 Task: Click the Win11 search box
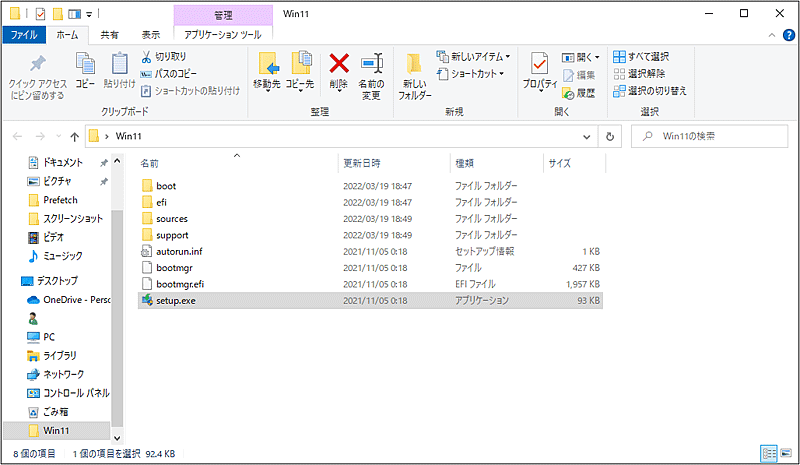pos(709,136)
